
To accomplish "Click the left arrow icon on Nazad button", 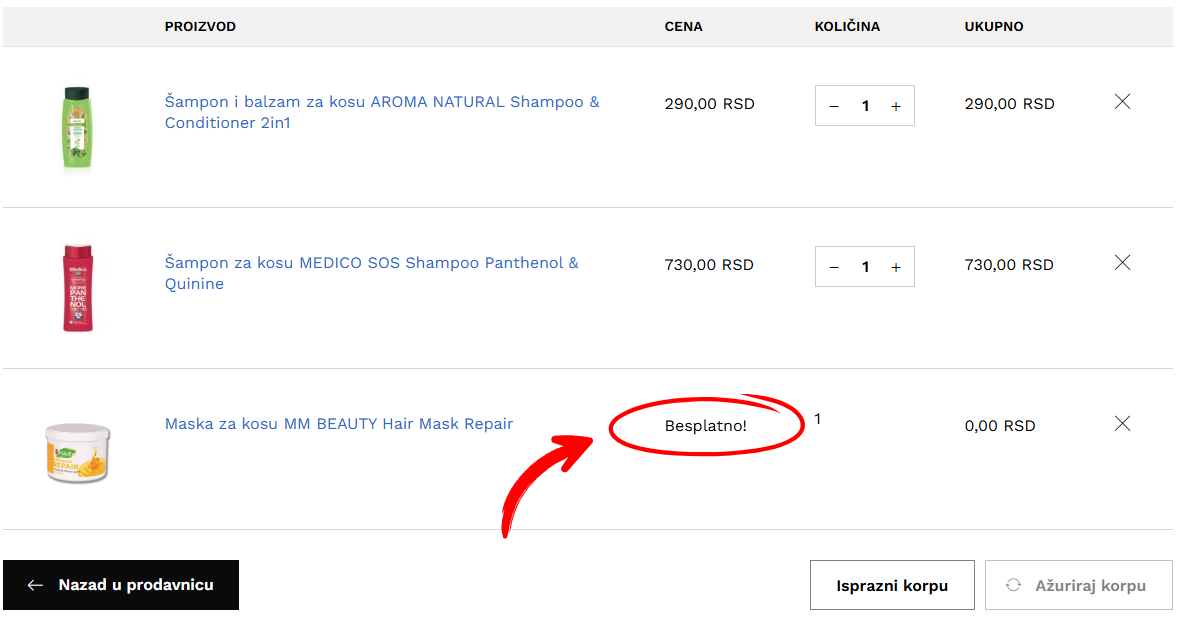I will click(x=35, y=586).
